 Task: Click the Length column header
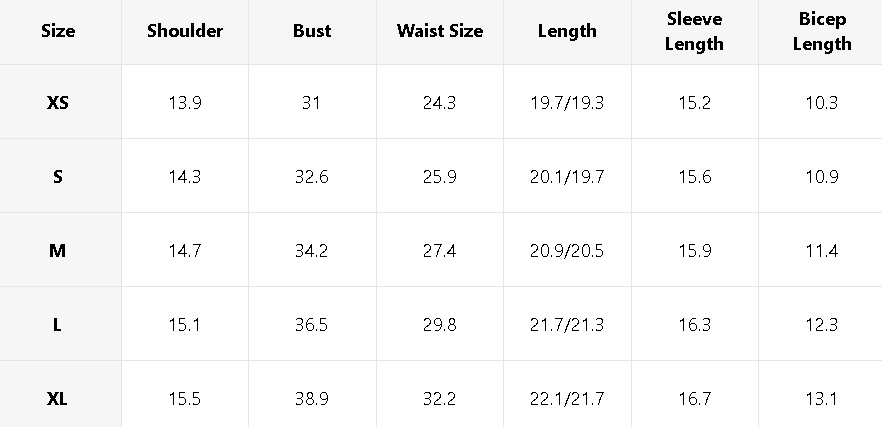click(x=567, y=32)
